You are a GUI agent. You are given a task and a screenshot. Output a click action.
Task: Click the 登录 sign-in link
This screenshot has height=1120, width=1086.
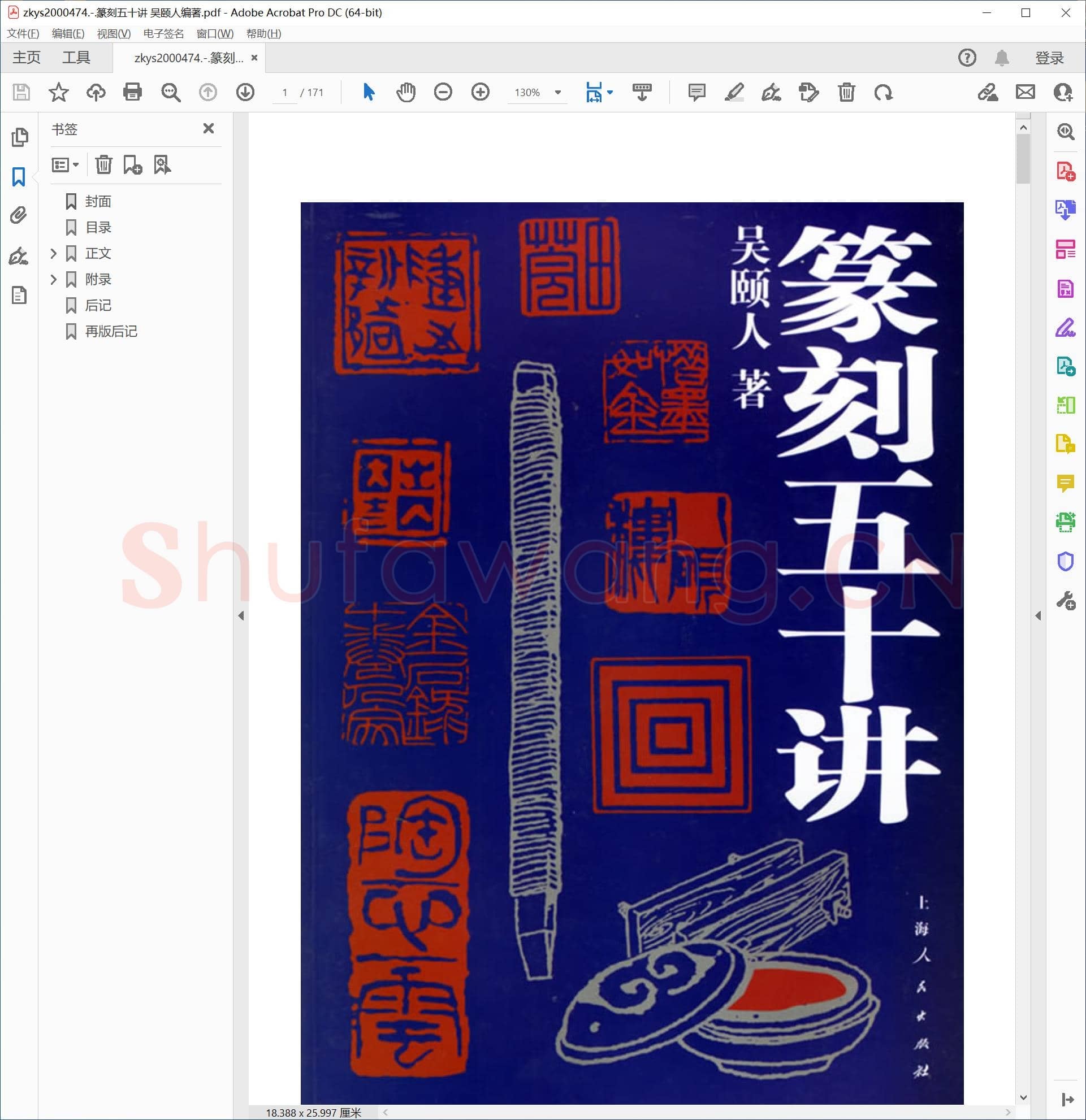(x=1049, y=57)
